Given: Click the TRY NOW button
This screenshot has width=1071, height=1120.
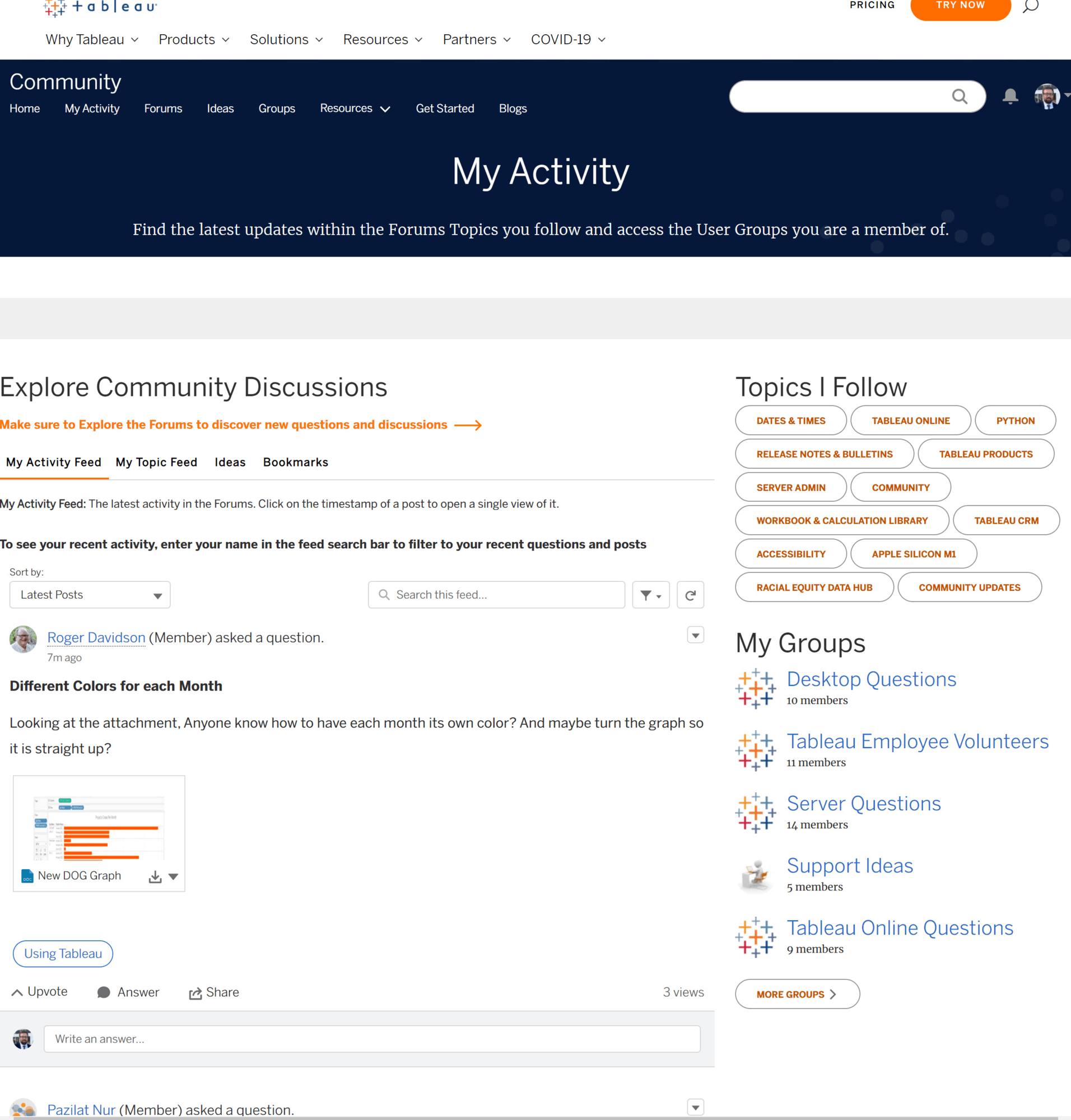Looking at the screenshot, I should click(960, 4).
